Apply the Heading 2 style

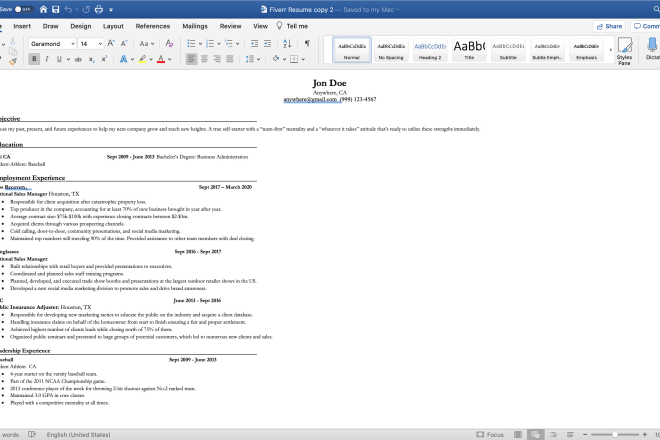tap(430, 50)
